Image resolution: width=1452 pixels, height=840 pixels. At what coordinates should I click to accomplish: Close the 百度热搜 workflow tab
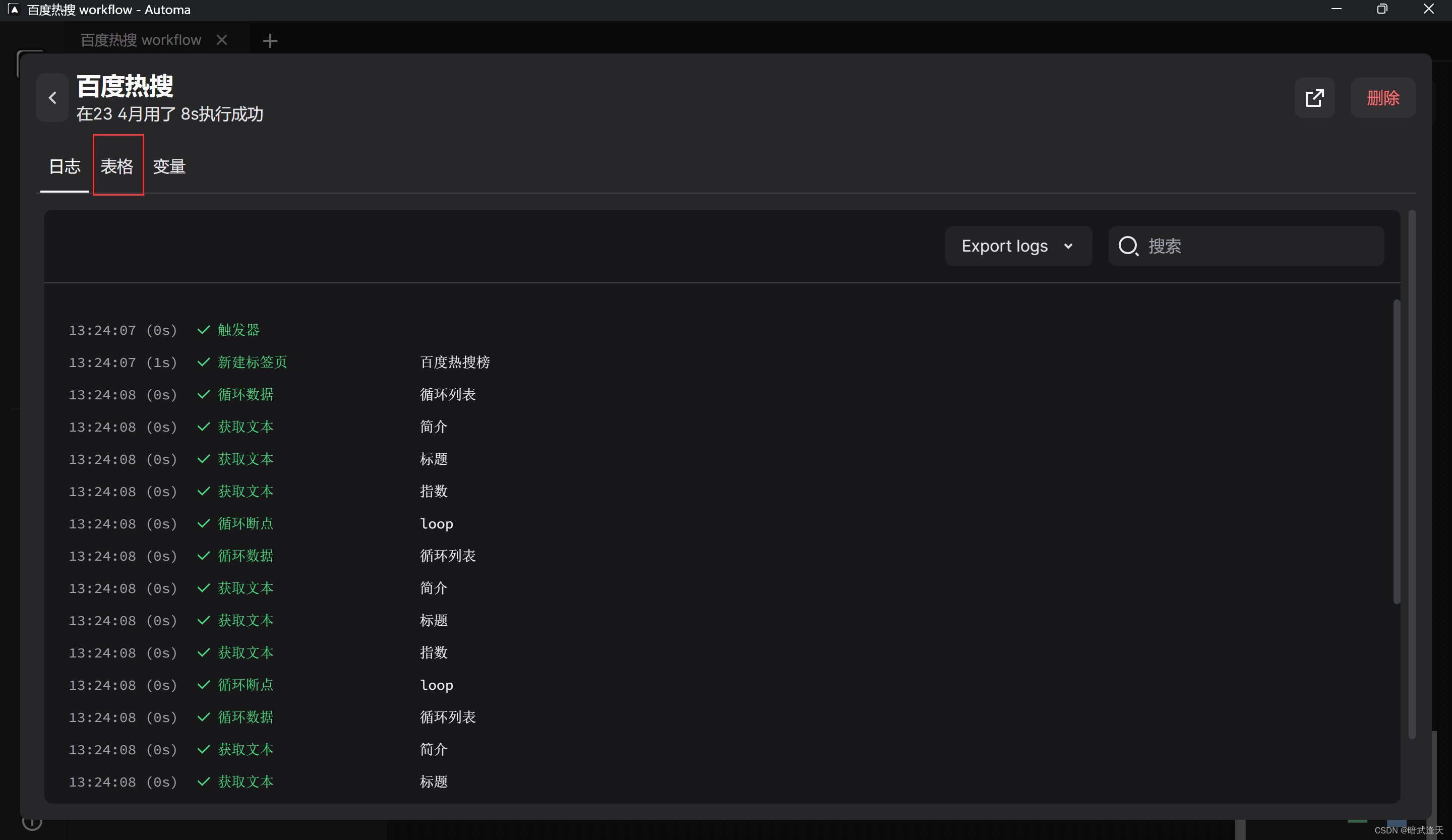222,40
